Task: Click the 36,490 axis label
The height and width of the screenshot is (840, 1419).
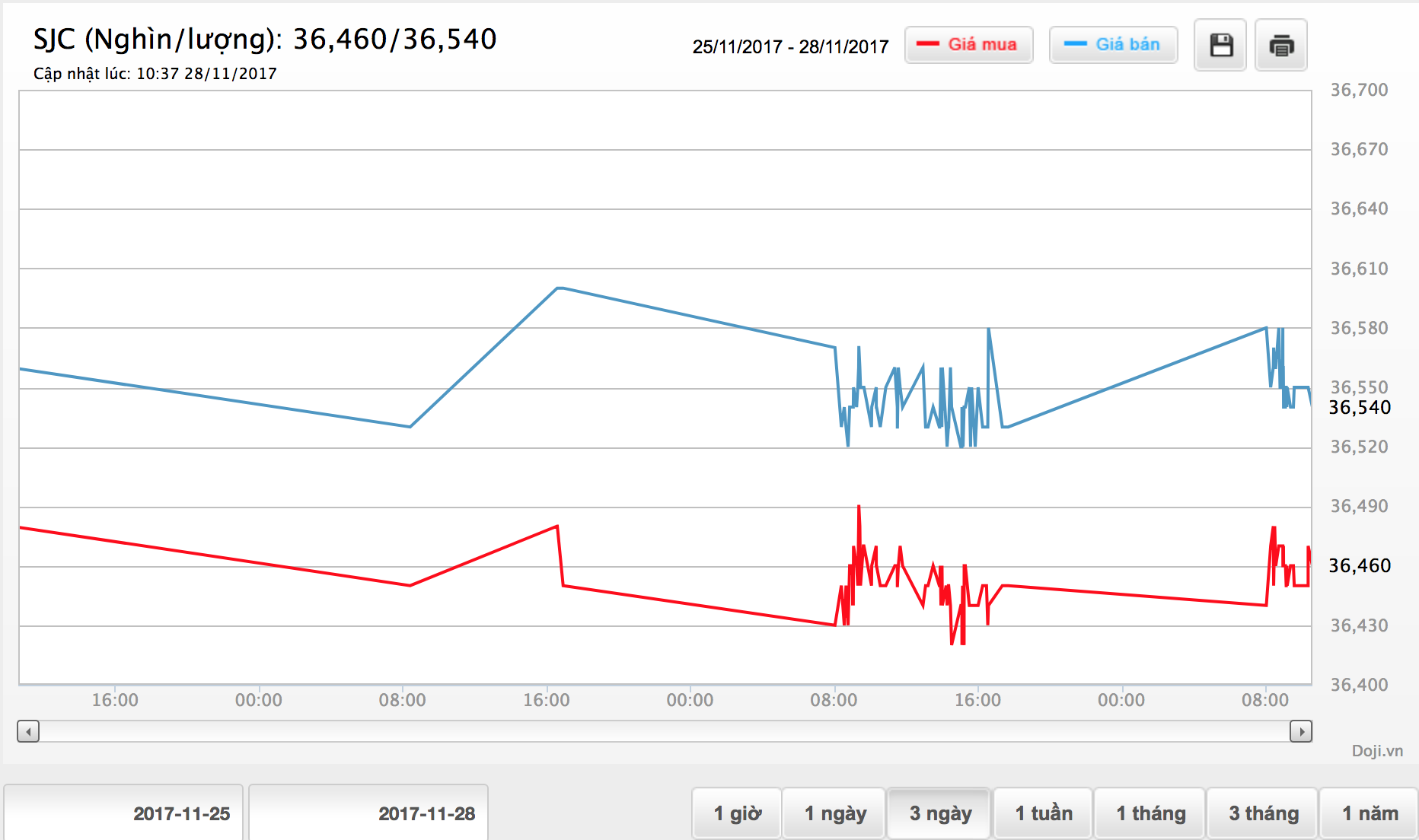Action: click(1359, 506)
